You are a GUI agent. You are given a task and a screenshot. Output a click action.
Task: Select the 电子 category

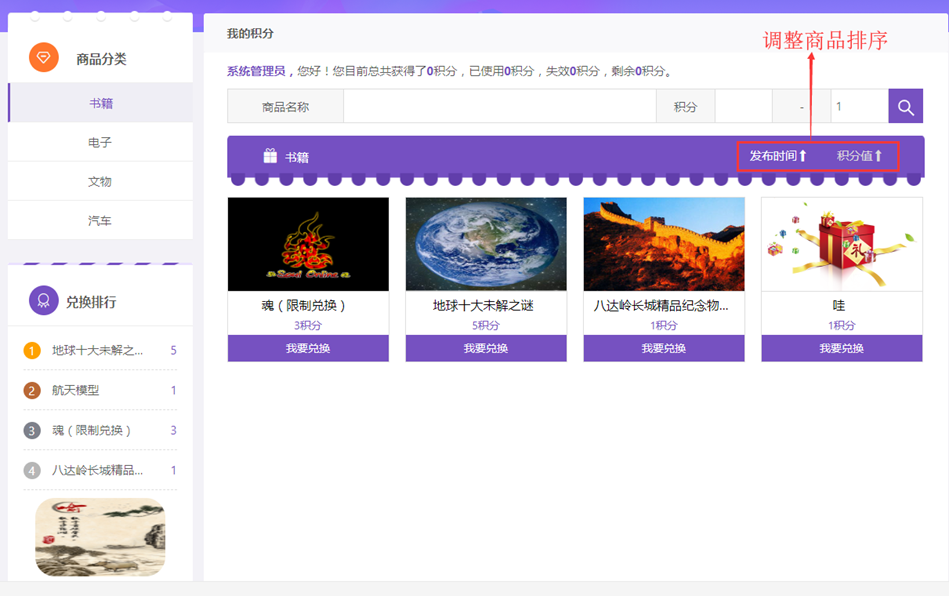pos(100,142)
